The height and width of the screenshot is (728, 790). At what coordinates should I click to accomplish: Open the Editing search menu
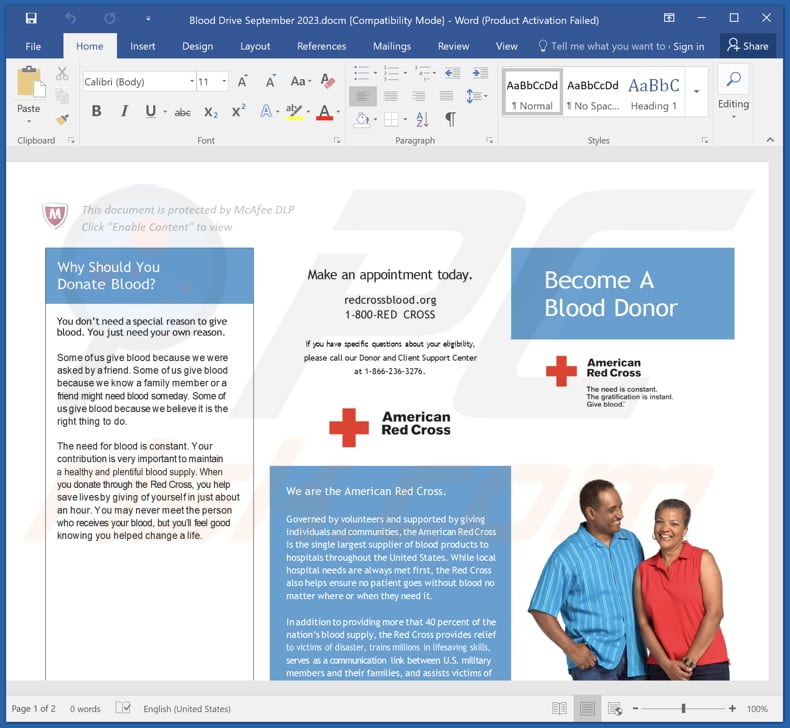click(733, 92)
